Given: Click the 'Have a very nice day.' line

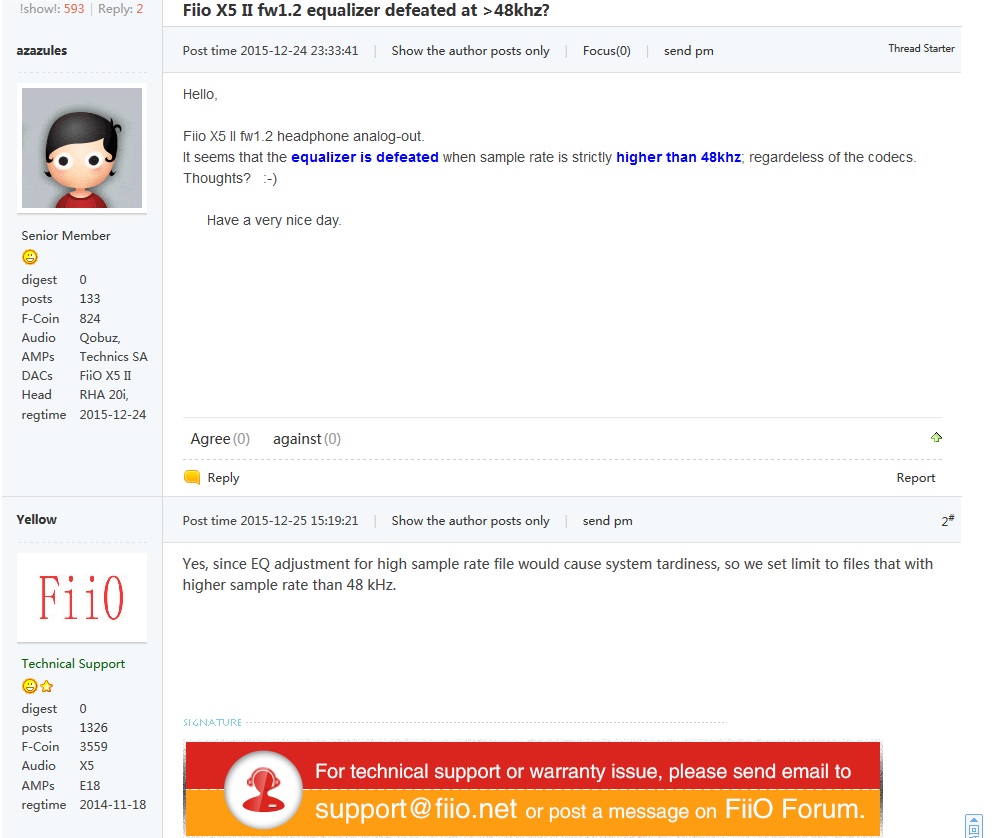Looking at the screenshot, I should click(274, 220).
